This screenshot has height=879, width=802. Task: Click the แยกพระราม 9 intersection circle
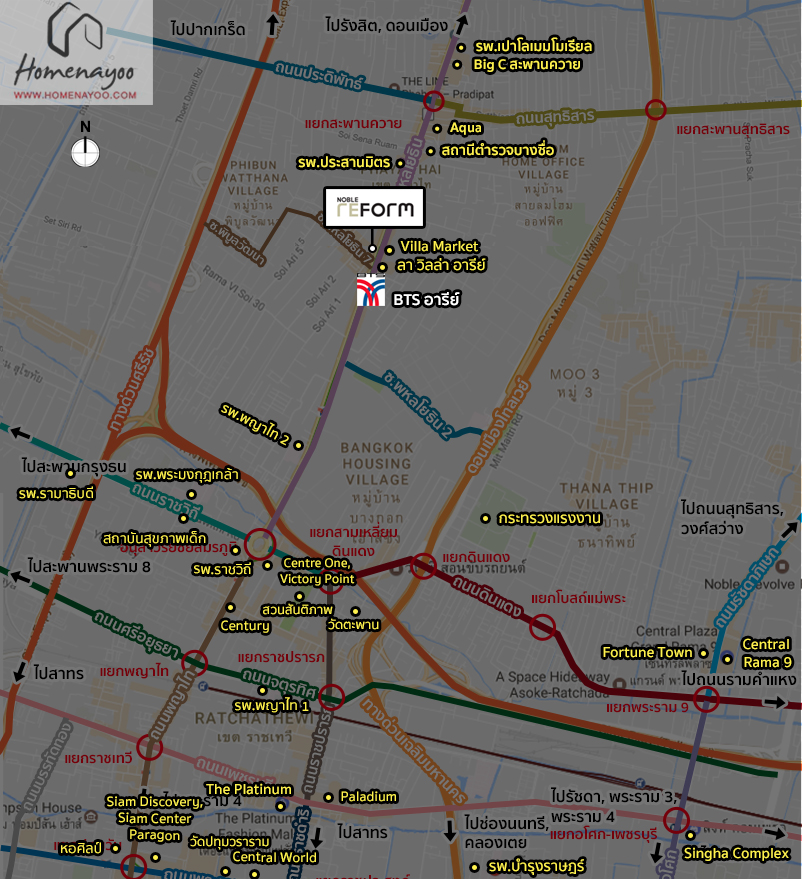point(706,699)
